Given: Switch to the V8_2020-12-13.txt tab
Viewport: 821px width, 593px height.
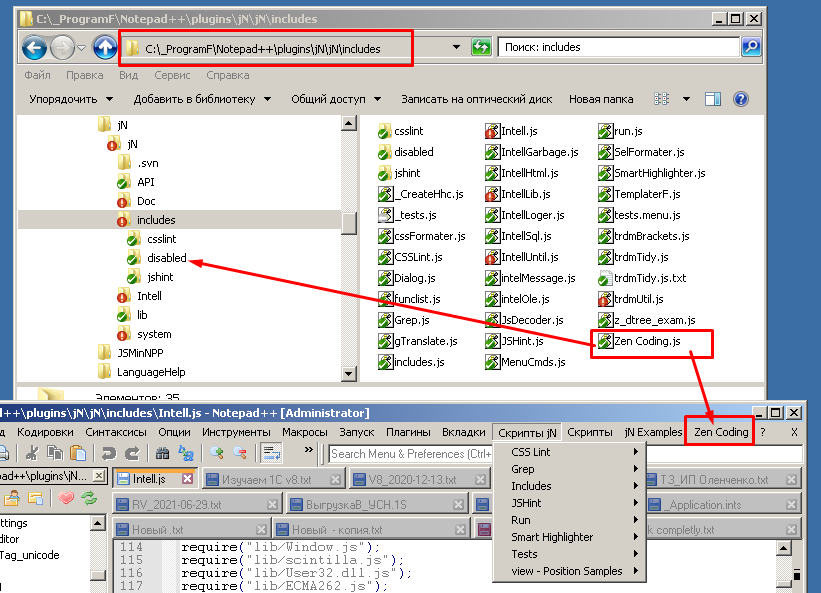Looking at the screenshot, I should pos(419,479).
